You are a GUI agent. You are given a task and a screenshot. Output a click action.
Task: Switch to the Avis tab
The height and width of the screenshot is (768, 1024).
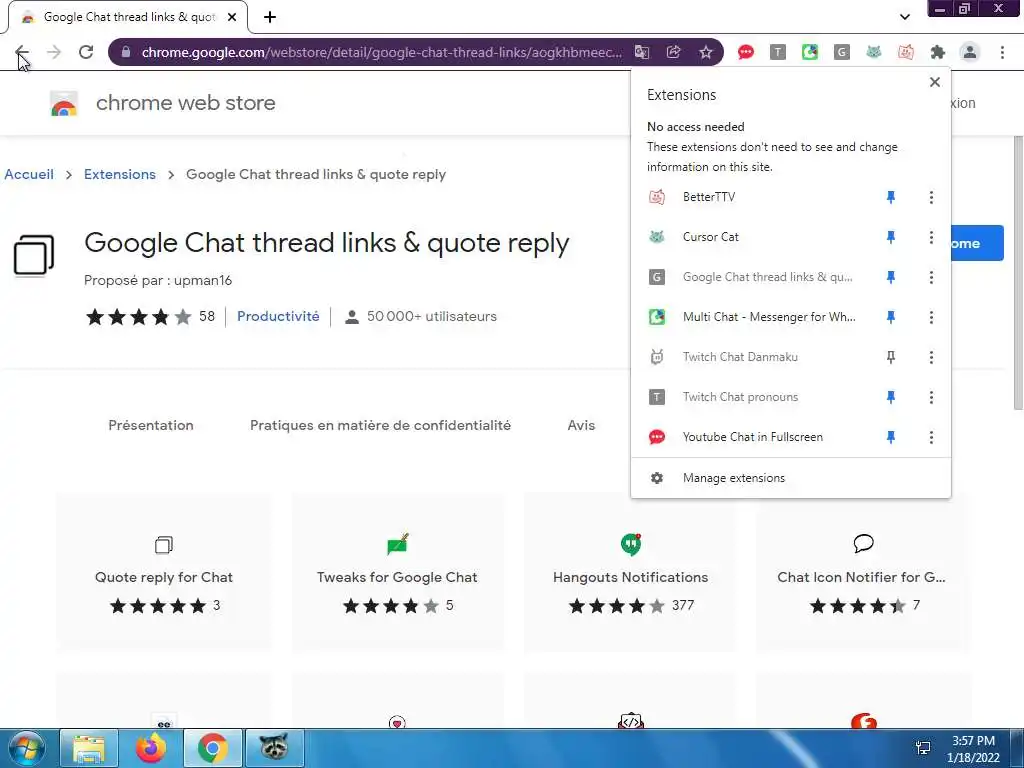[x=581, y=425]
